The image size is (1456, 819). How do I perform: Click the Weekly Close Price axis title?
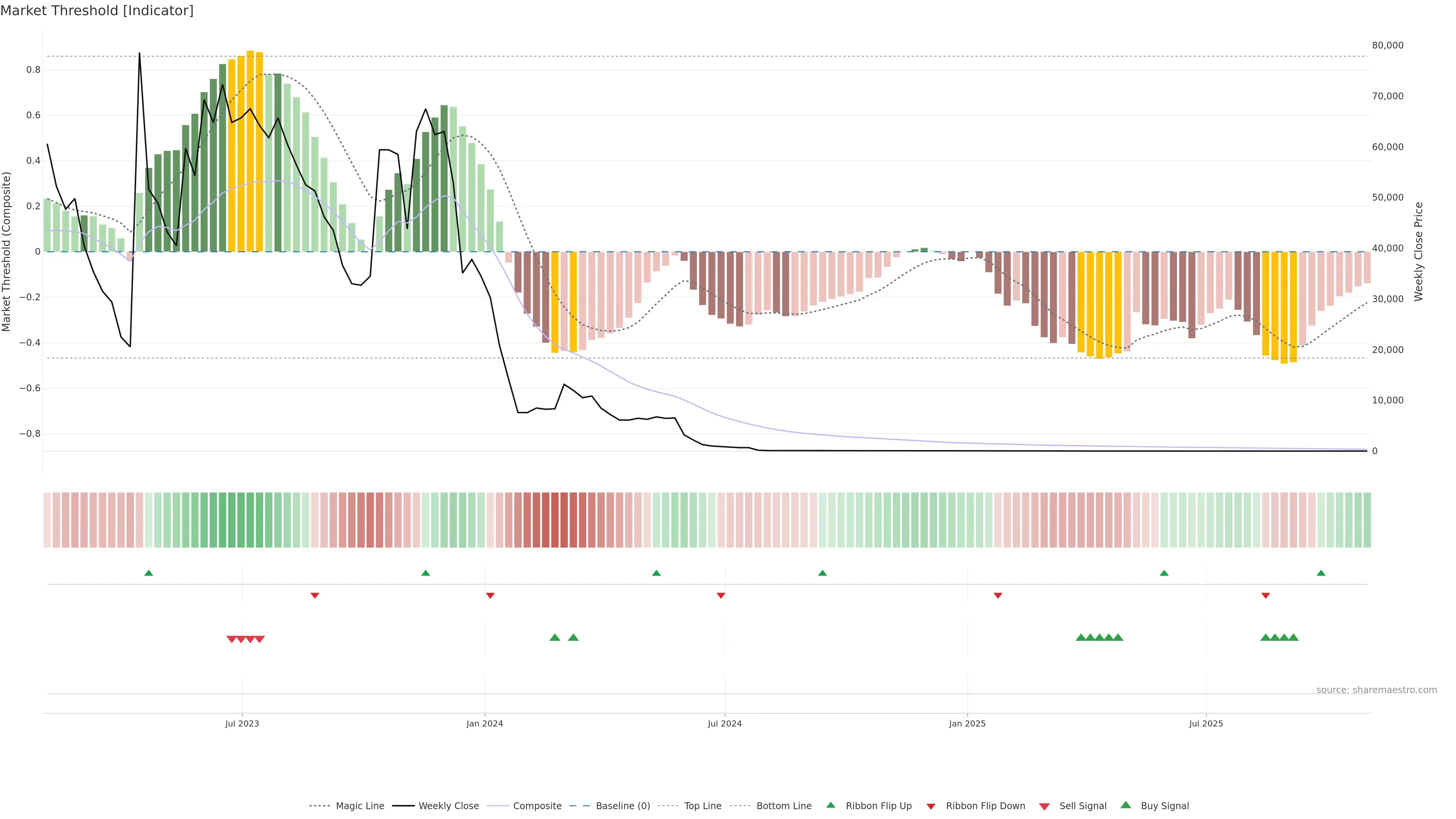1418,251
